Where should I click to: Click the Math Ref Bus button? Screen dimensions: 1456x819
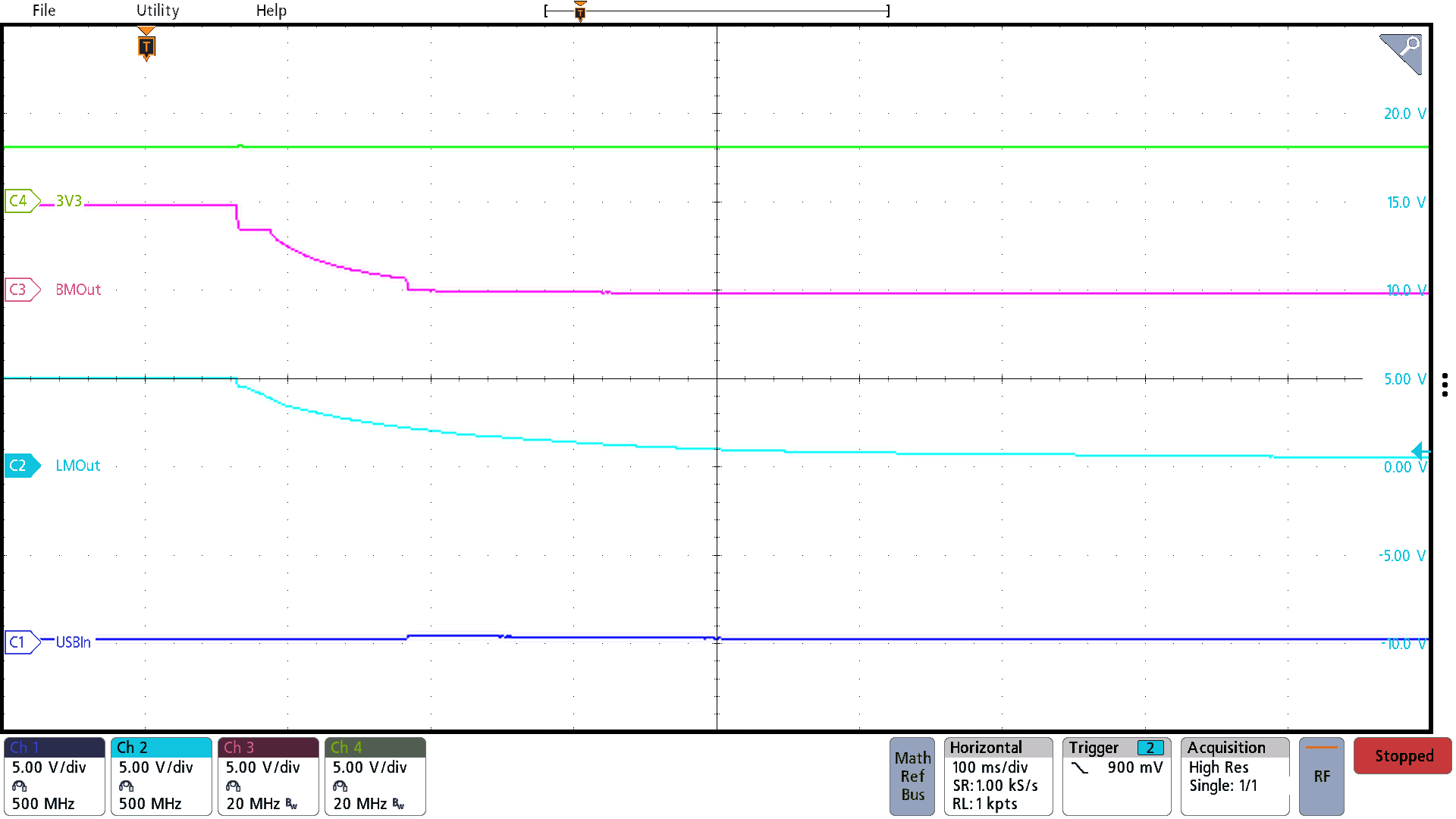click(x=912, y=776)
